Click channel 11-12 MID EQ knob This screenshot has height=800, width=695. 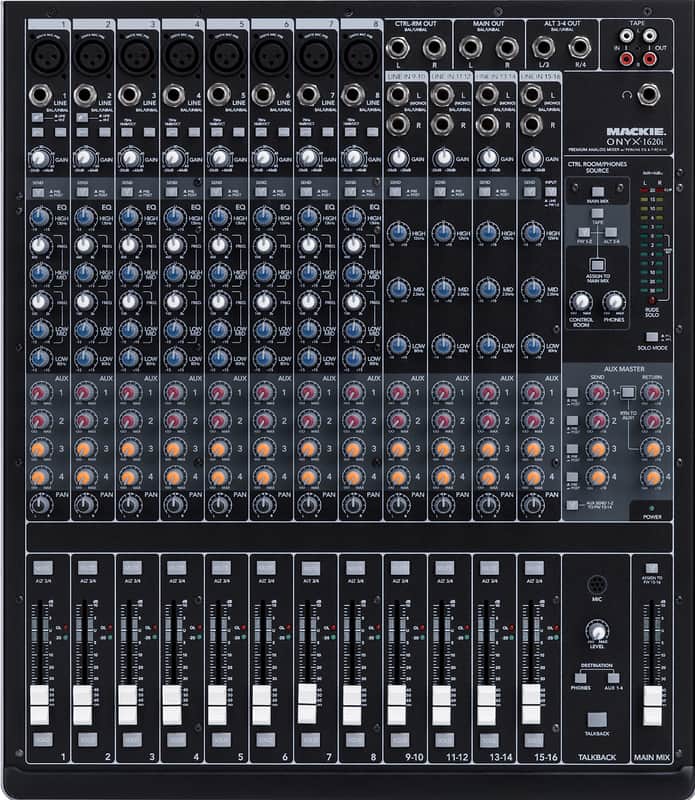point(443,289)
